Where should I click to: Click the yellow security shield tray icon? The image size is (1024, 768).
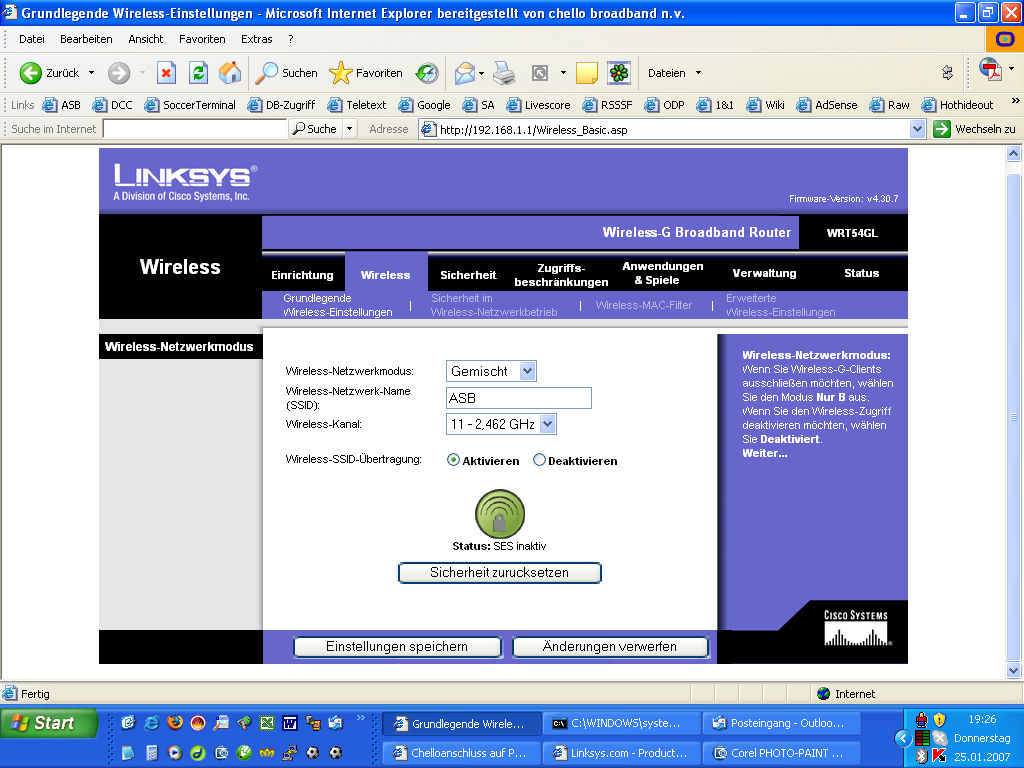tap(940, 720)
